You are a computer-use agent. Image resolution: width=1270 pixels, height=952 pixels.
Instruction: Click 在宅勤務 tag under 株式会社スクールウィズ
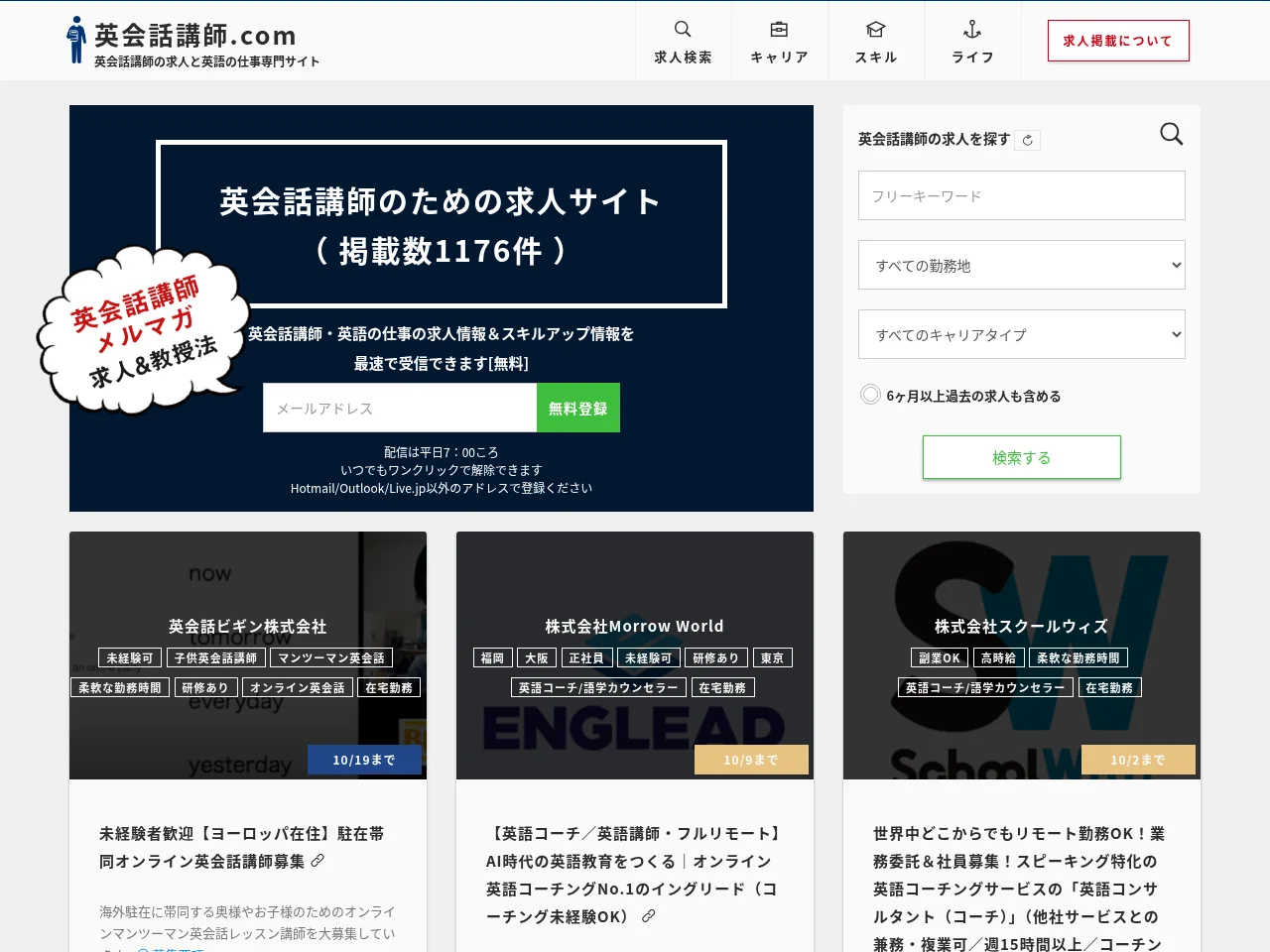coord(1109,687)
